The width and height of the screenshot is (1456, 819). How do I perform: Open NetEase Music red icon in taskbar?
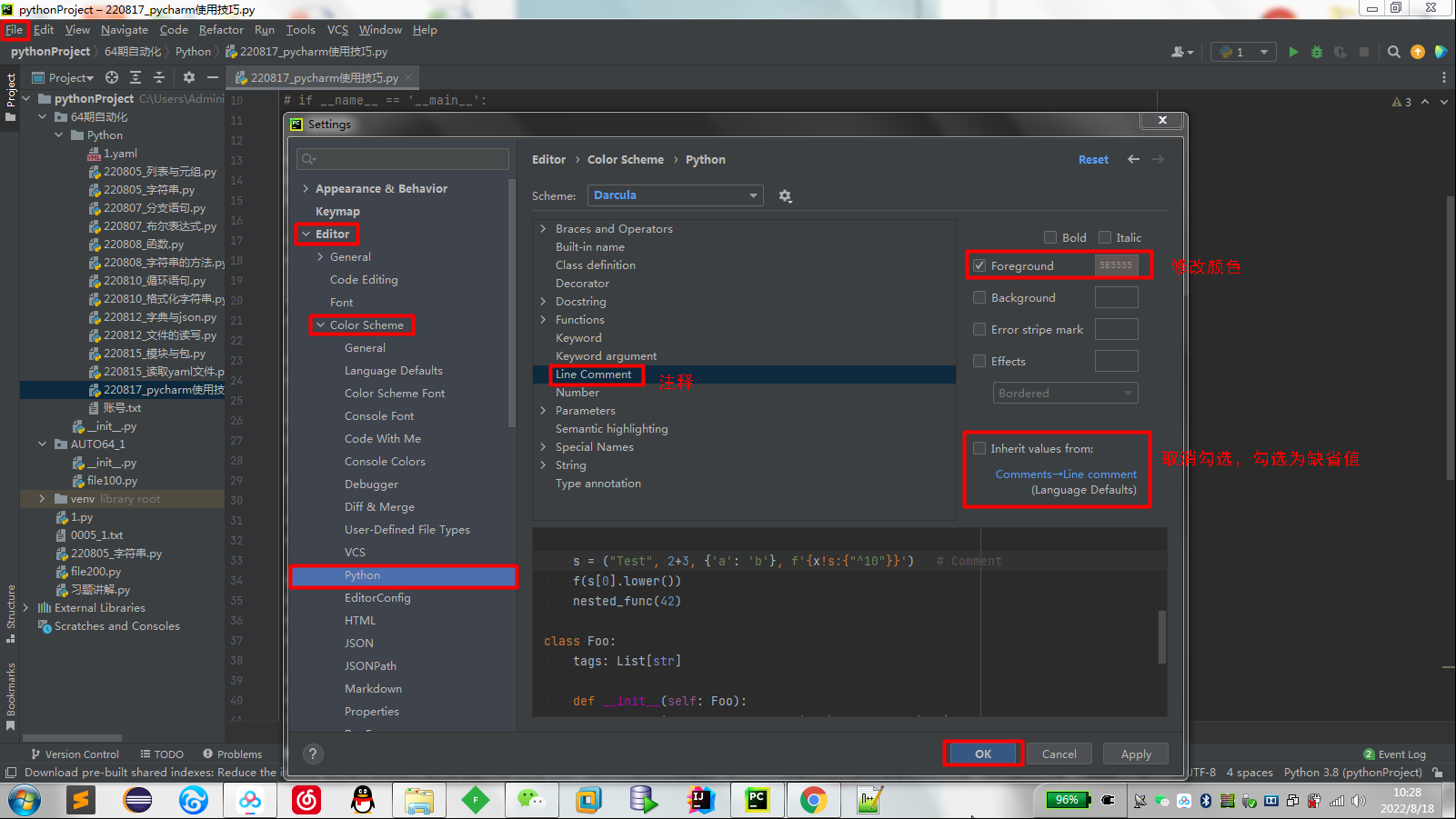tap(306, 800)
